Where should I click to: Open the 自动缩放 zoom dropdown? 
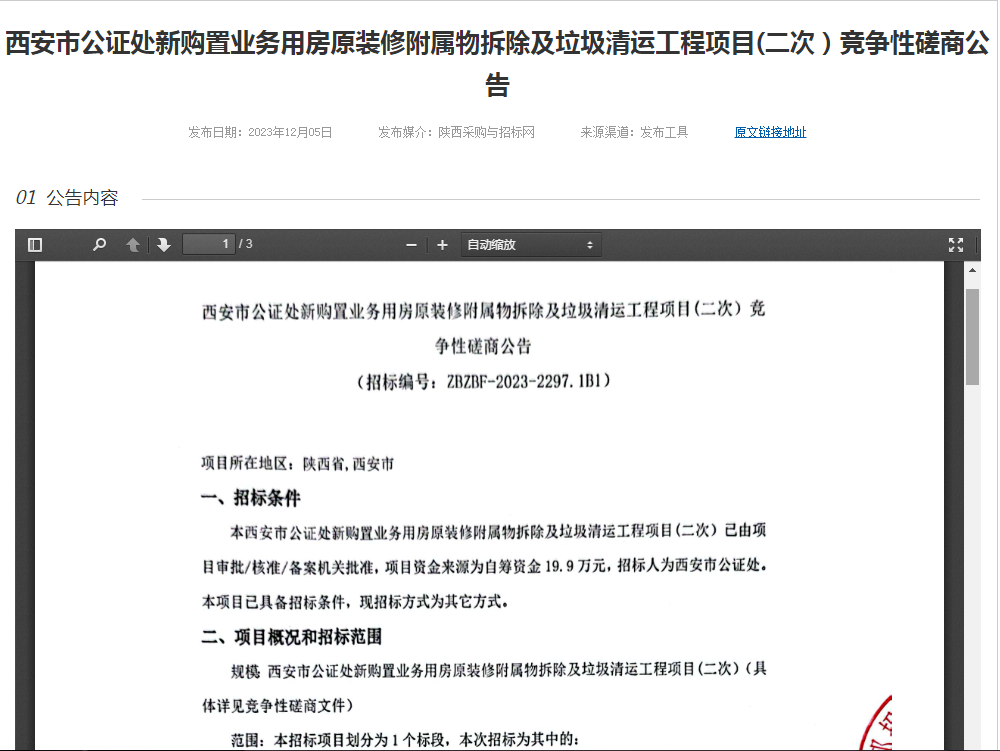[531, 245]
